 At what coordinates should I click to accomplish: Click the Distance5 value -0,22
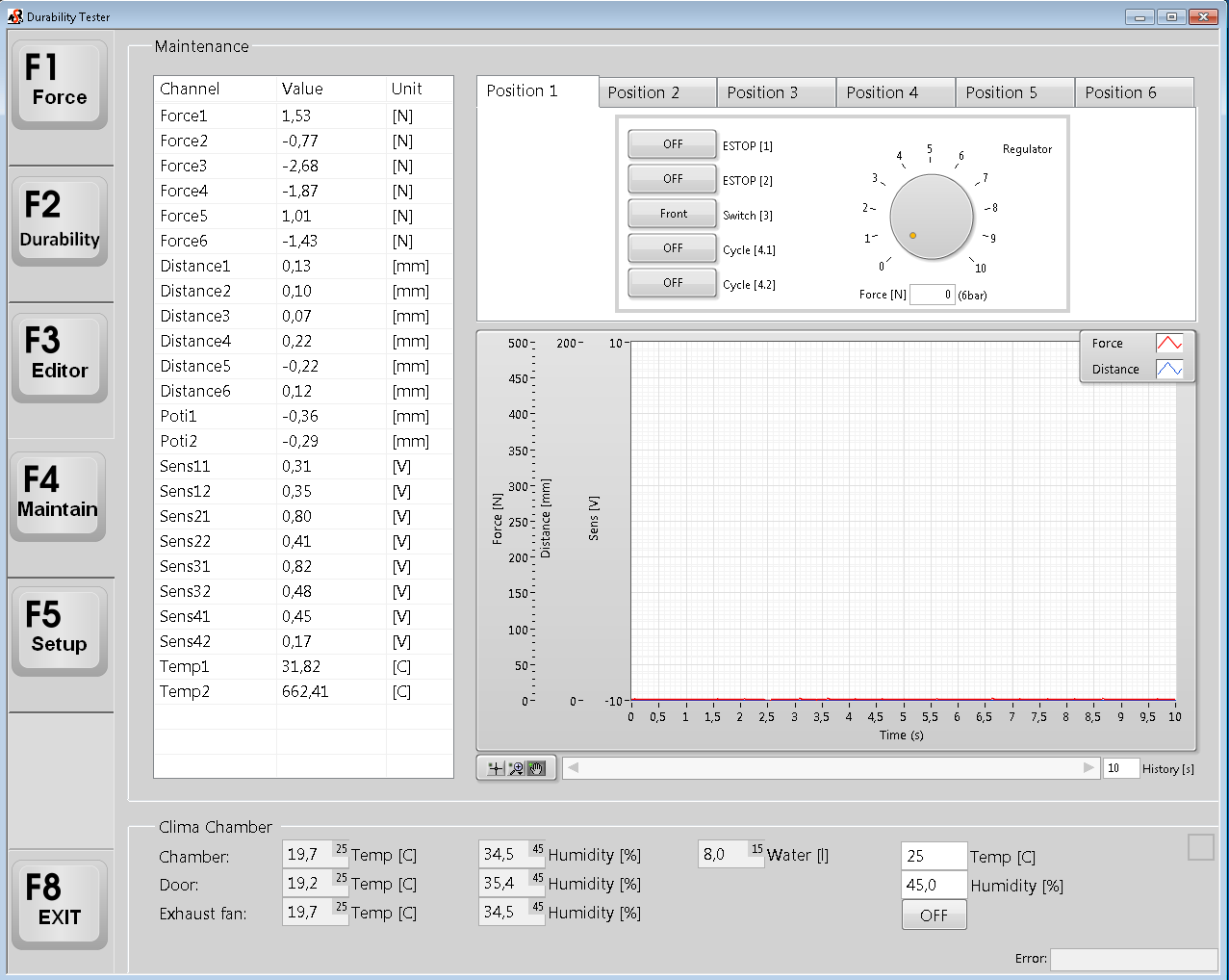300,366
